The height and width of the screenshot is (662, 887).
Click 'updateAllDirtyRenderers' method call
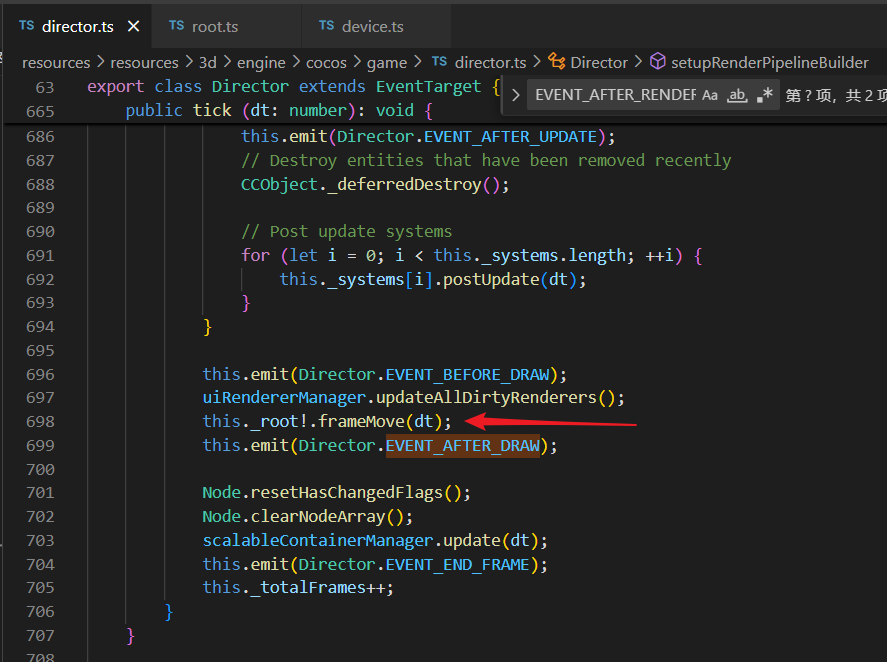486,398
